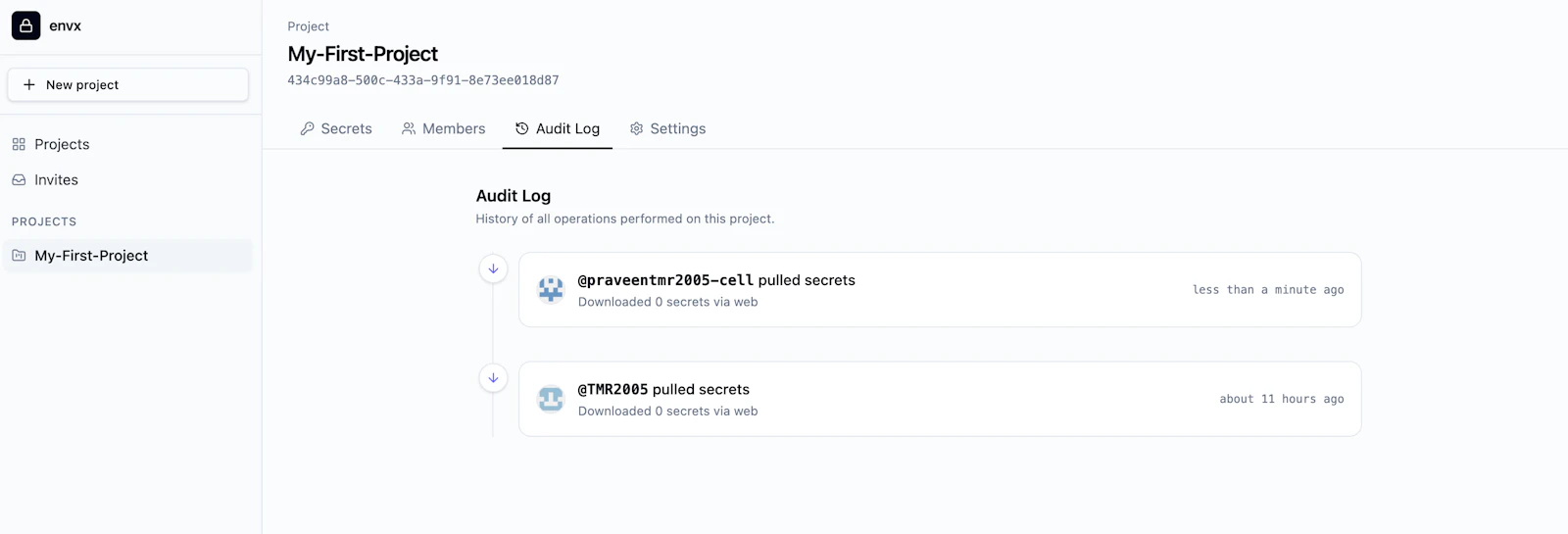Screen dimensions: 1568x534
Task: Click the My-First-Project page heading
Action: click(x=363, y=54)
